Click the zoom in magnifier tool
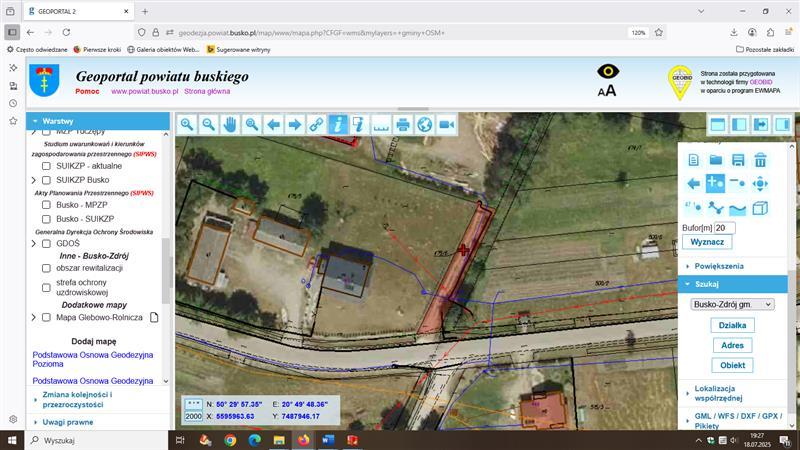 pyautogui.click(x=187, y=124)
